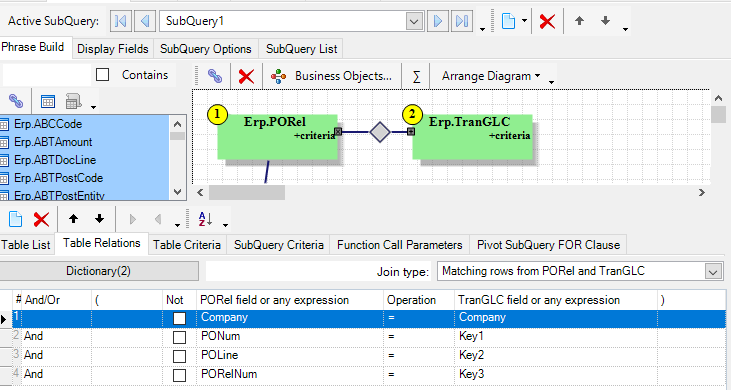This screenshot has height=390, width=731.
Task: Click table list scroll down arrow
Action: 177,192
